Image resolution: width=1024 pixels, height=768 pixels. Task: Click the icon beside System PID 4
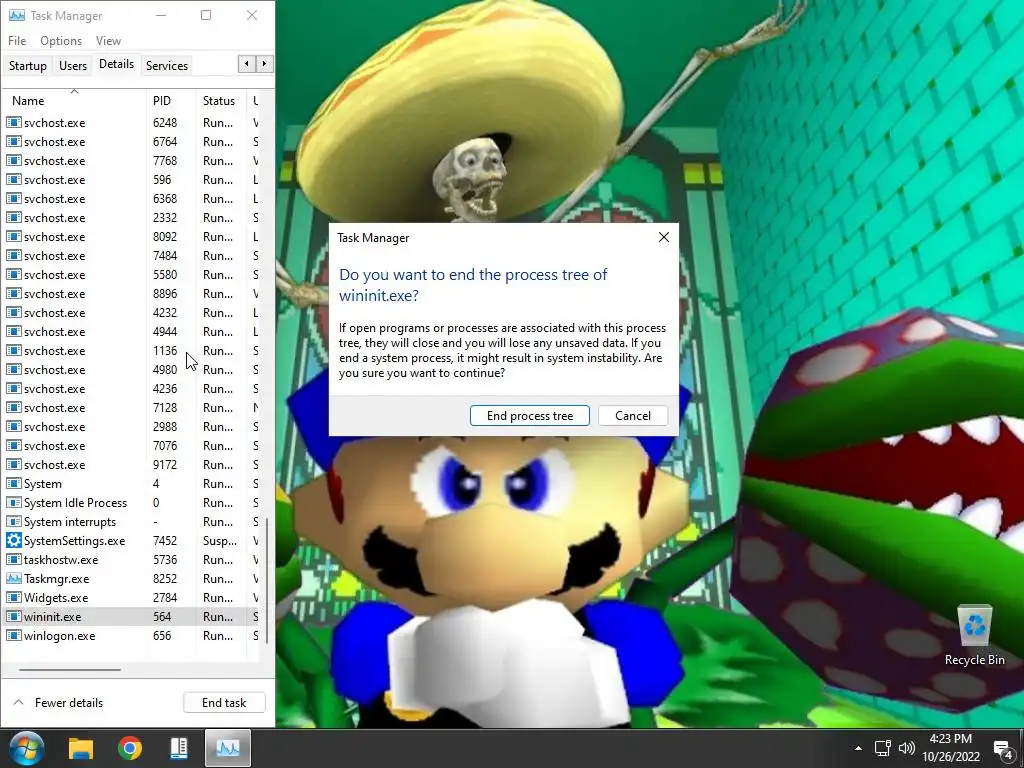pyautogui.click(x=13, y=484)
